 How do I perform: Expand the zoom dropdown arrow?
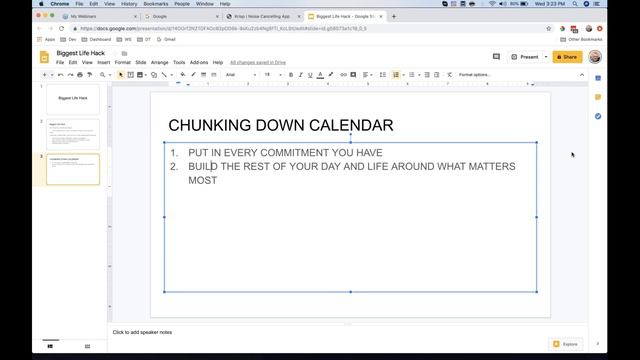[110, 75]
